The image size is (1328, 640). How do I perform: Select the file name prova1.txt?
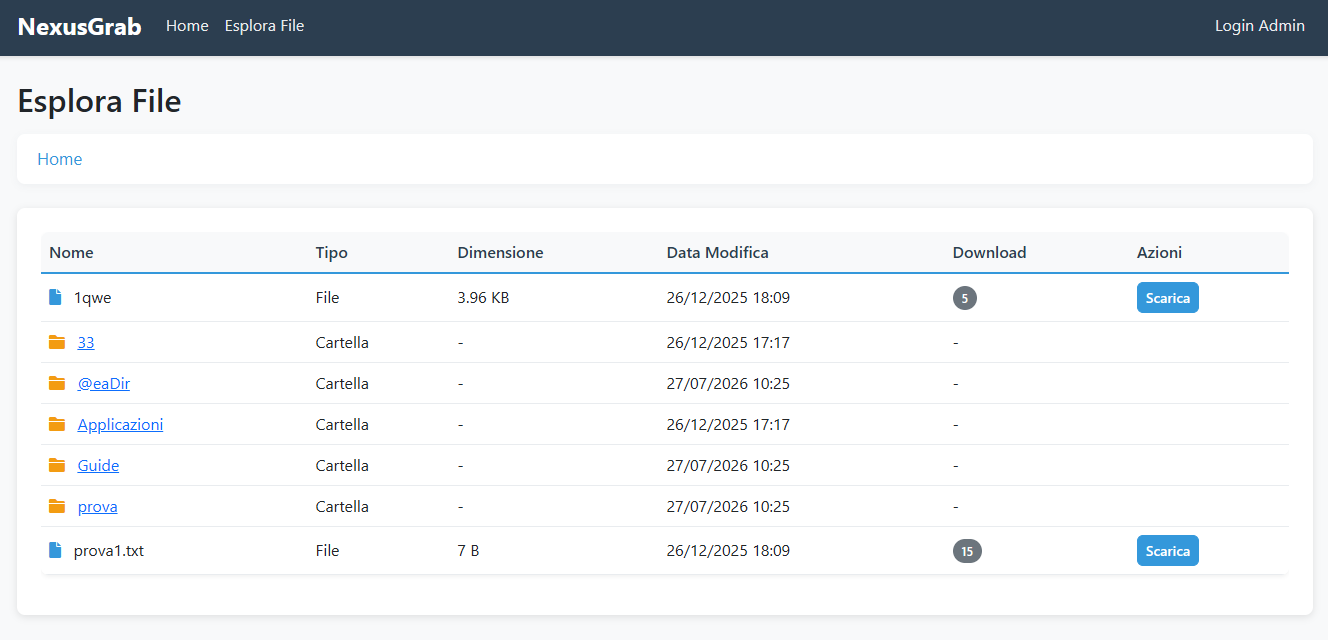tap(109, 550)
